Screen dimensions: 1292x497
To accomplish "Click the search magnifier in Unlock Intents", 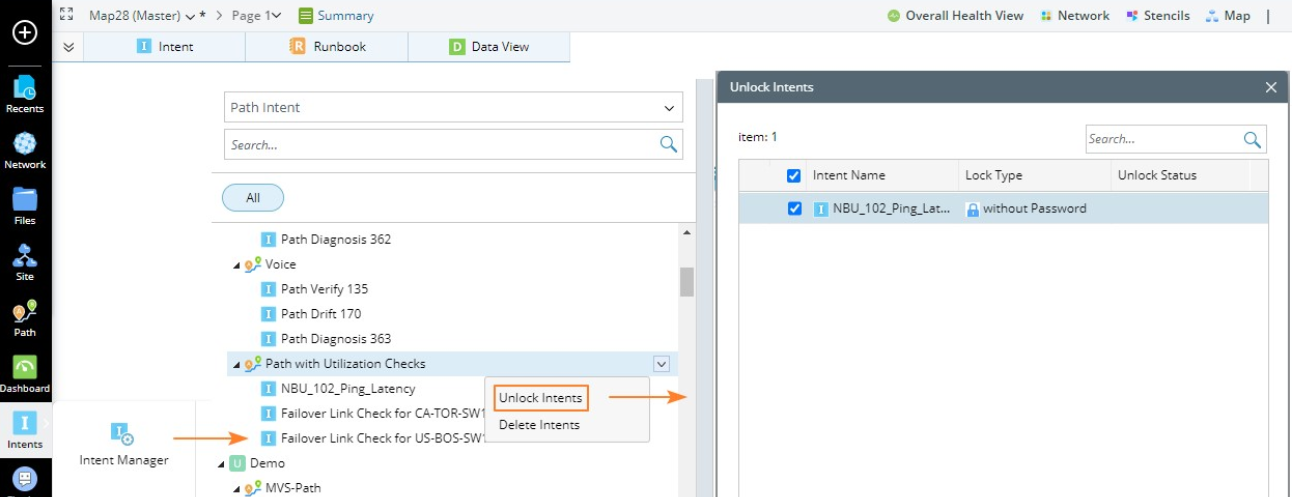I will pyautogui.click(x=1252, y=139).
